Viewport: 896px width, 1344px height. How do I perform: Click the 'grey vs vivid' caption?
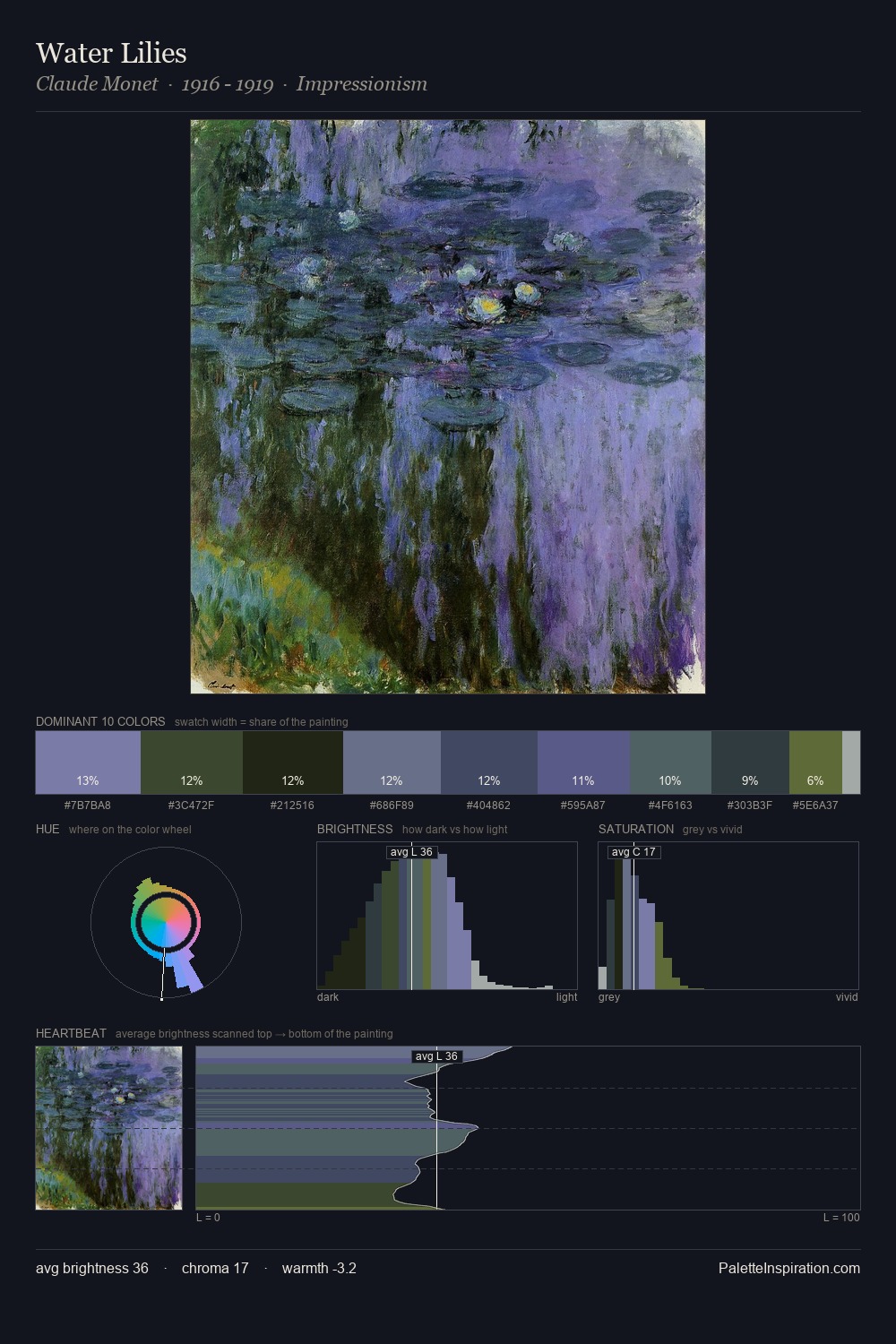click(x=712, y=830)
